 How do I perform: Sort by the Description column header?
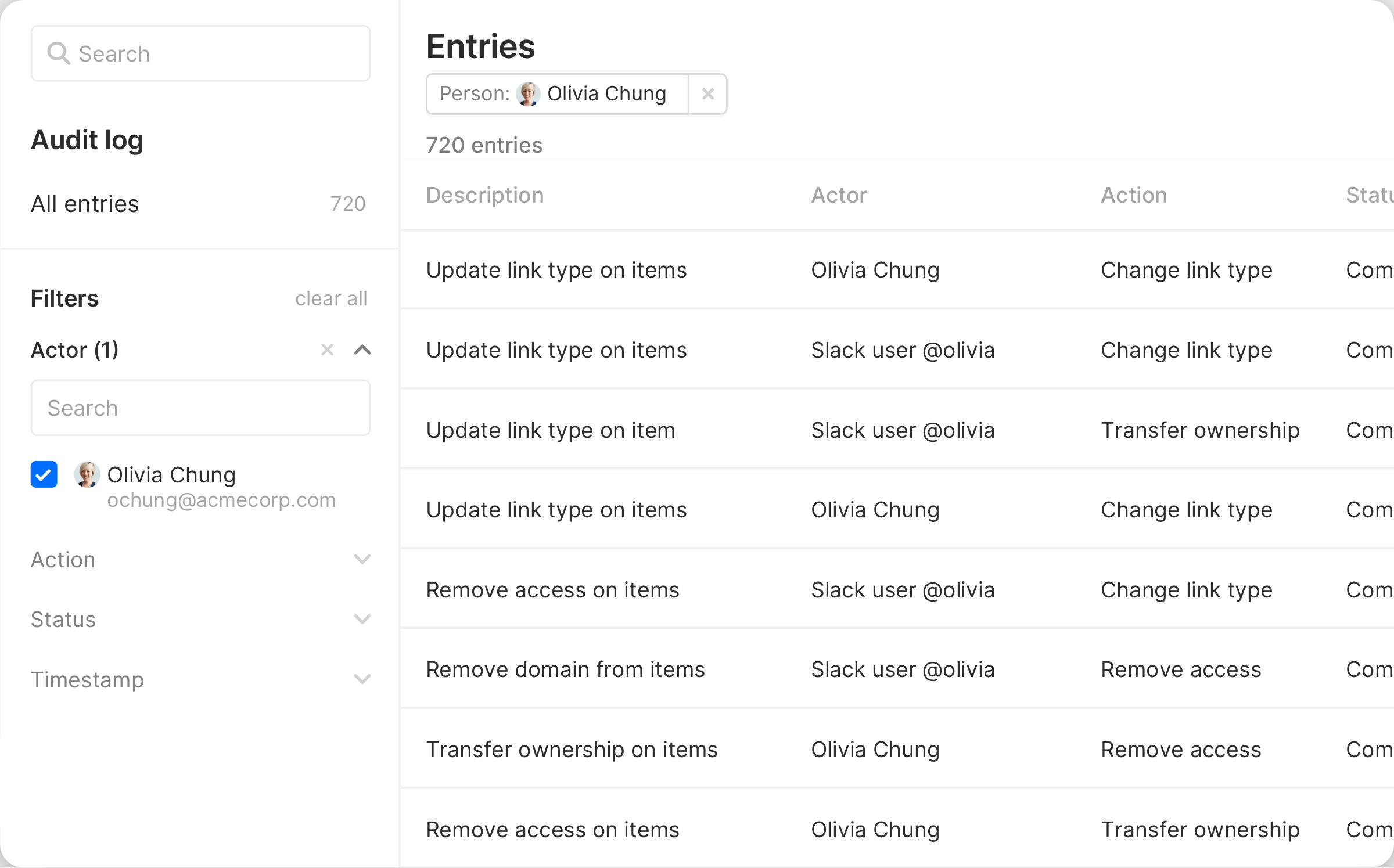[x=485, y=195]
